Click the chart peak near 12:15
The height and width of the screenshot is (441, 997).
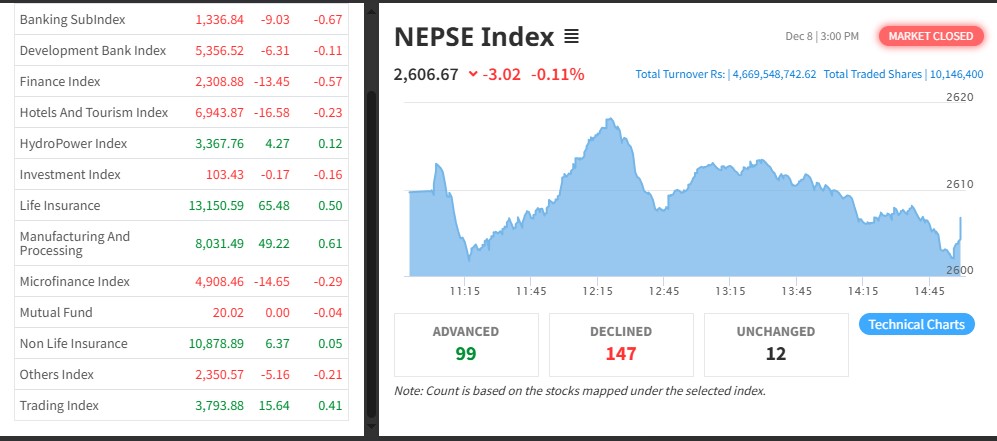[609, 121]
